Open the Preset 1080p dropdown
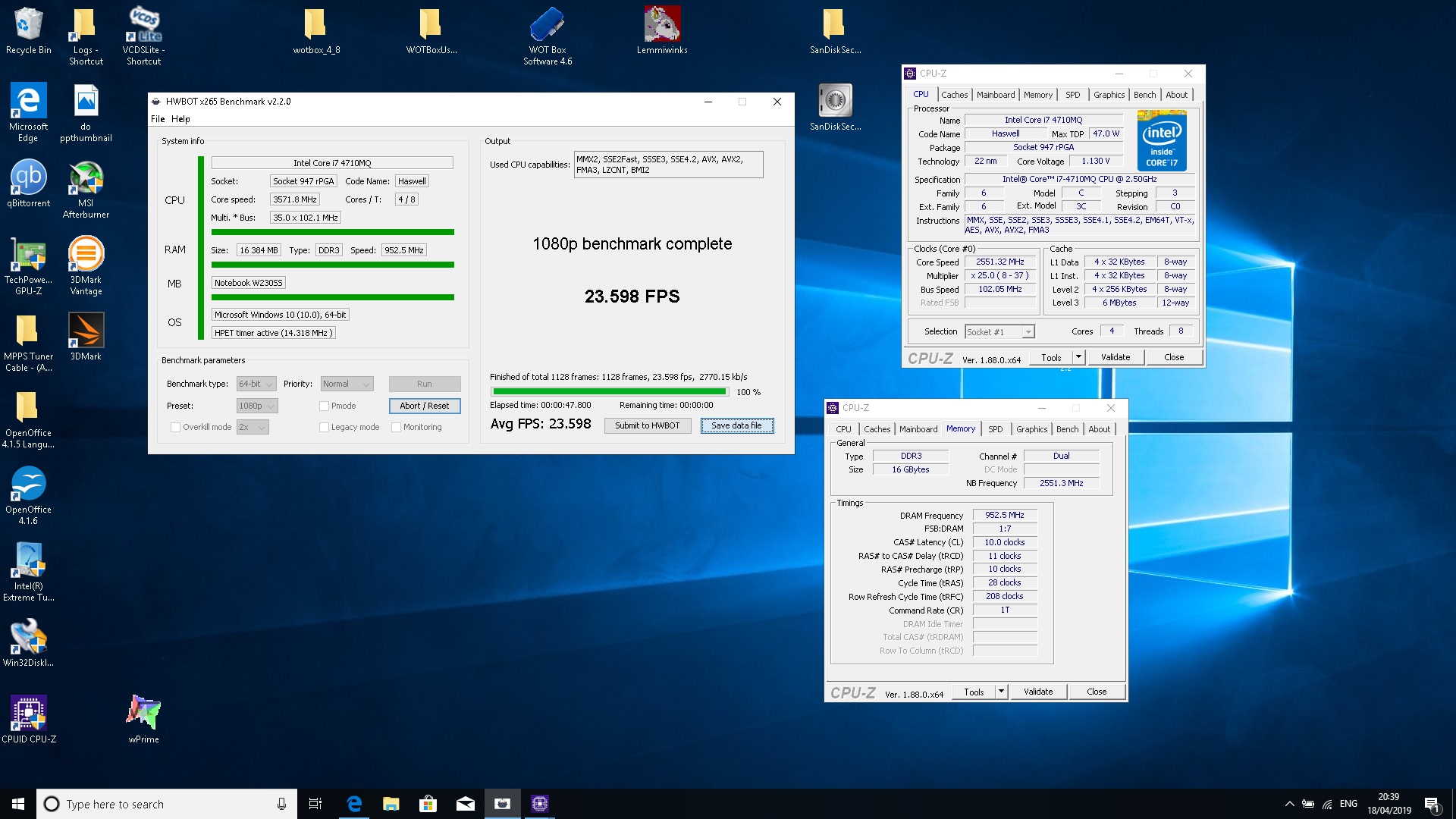 [257, 406]
